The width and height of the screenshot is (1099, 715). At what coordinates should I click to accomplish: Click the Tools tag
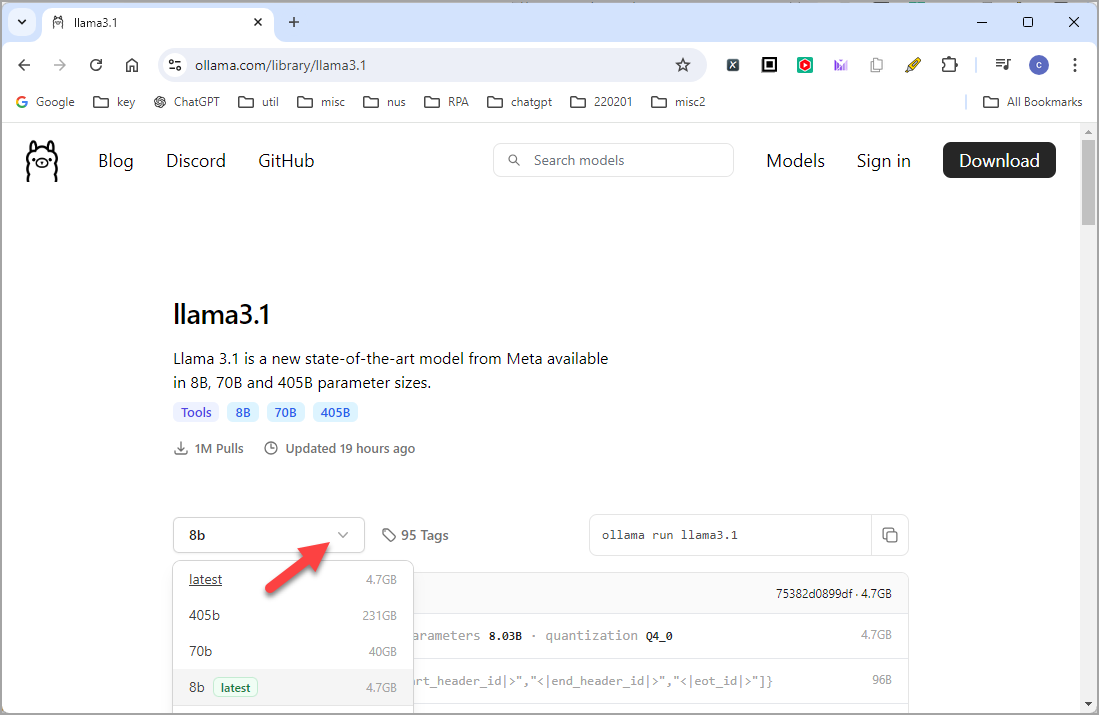point(196,412)
